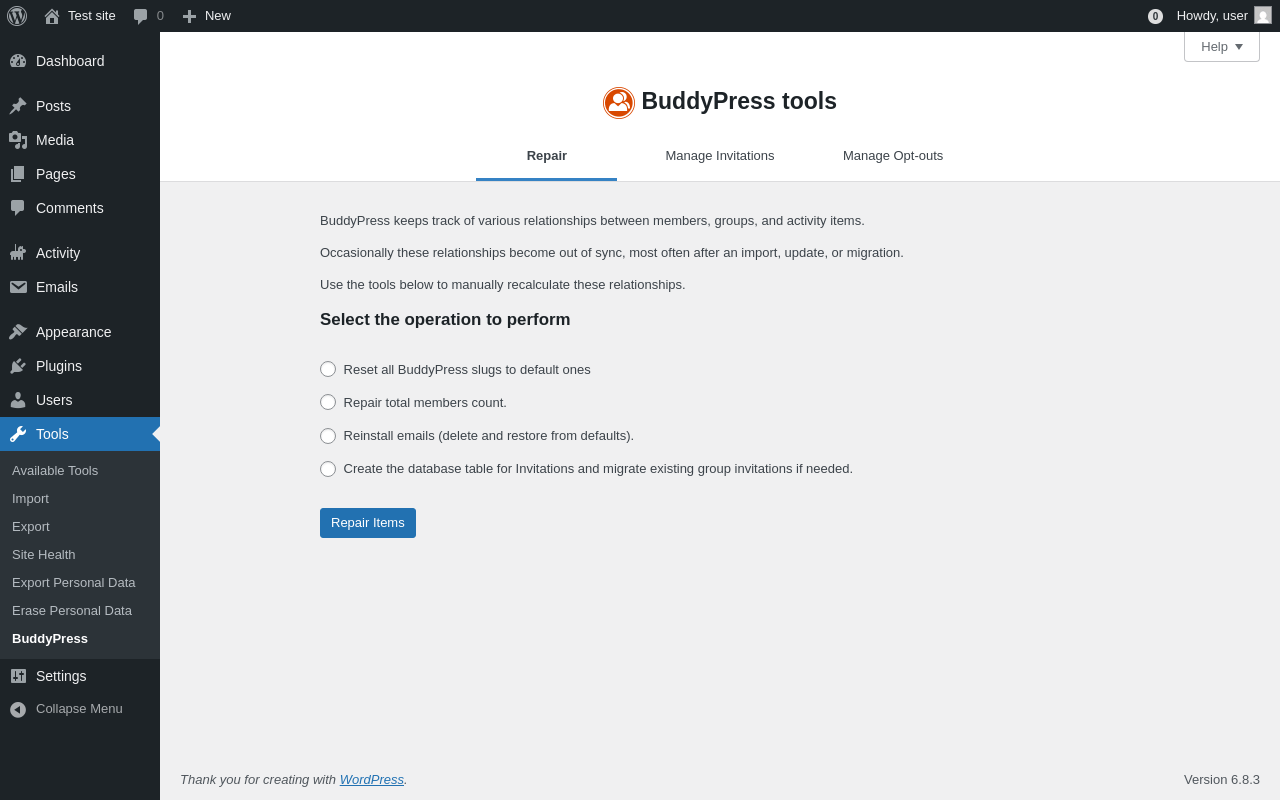This screenshot has height=800, width=1280.
Task: Open the comments bubble in admin bar
Action: (x=148, y=16)
